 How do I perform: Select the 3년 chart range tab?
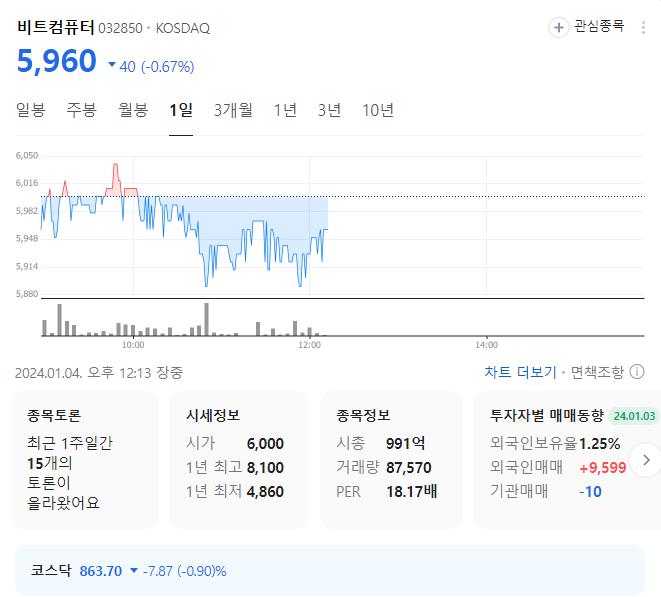pos(329,110)
